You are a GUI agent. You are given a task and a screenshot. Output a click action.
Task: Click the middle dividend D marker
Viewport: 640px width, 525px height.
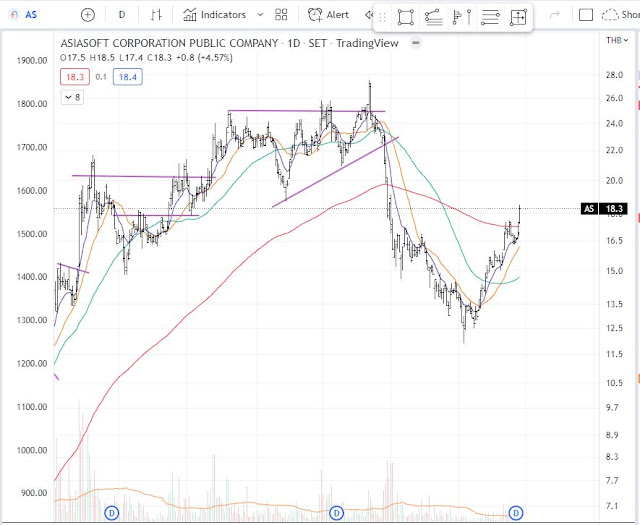click(x=336, y=513)
